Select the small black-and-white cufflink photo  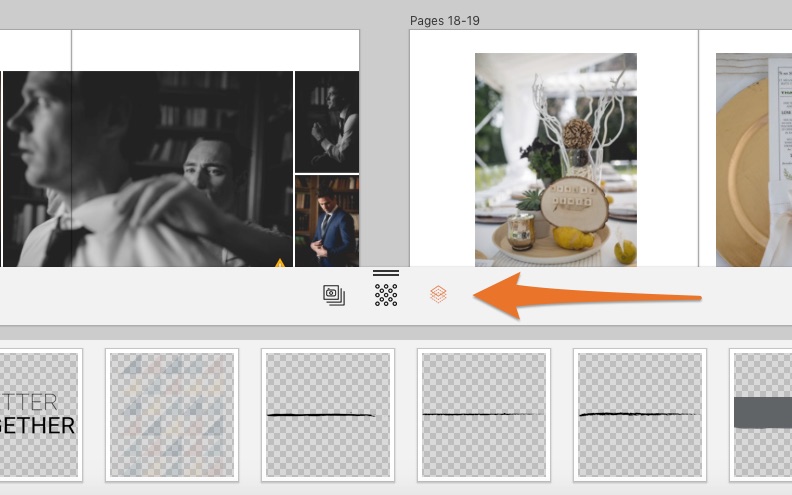[x=327, y=122]
